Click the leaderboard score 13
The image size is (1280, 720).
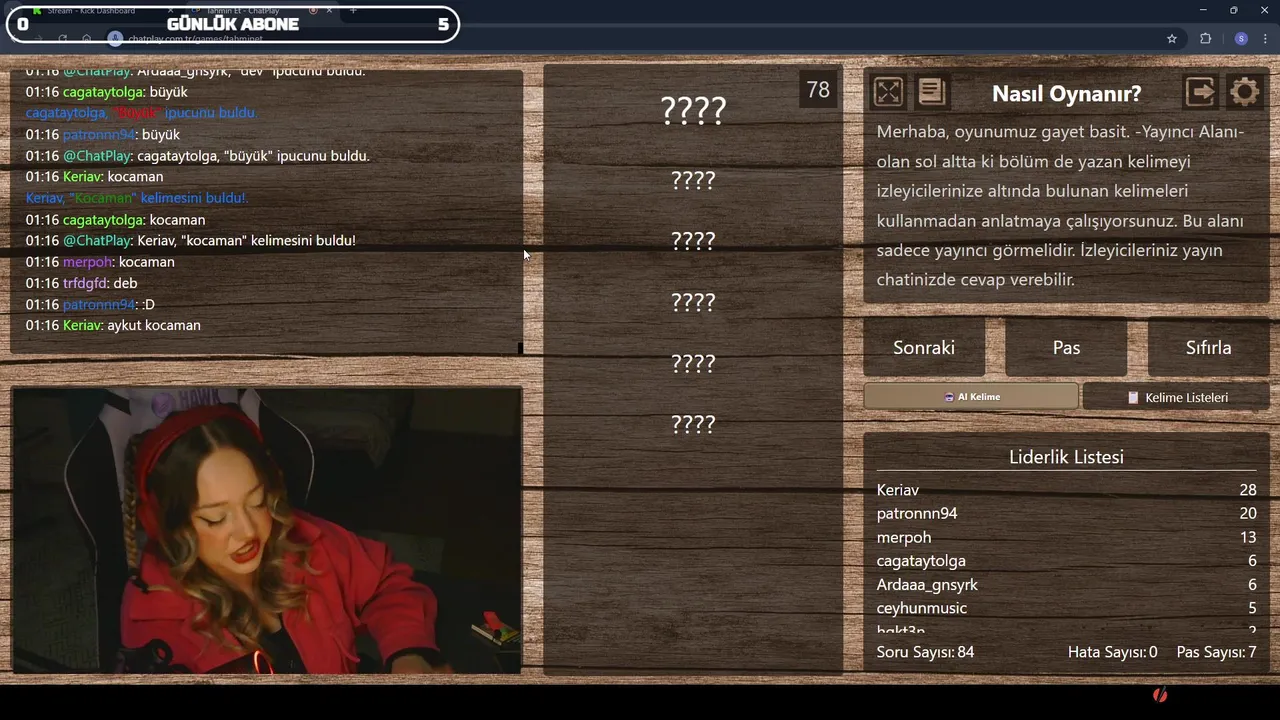point(1247,537)
